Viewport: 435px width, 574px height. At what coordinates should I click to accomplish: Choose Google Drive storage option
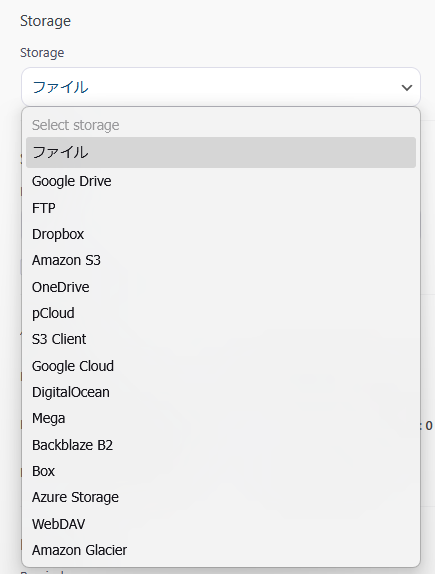coord(221,181)
